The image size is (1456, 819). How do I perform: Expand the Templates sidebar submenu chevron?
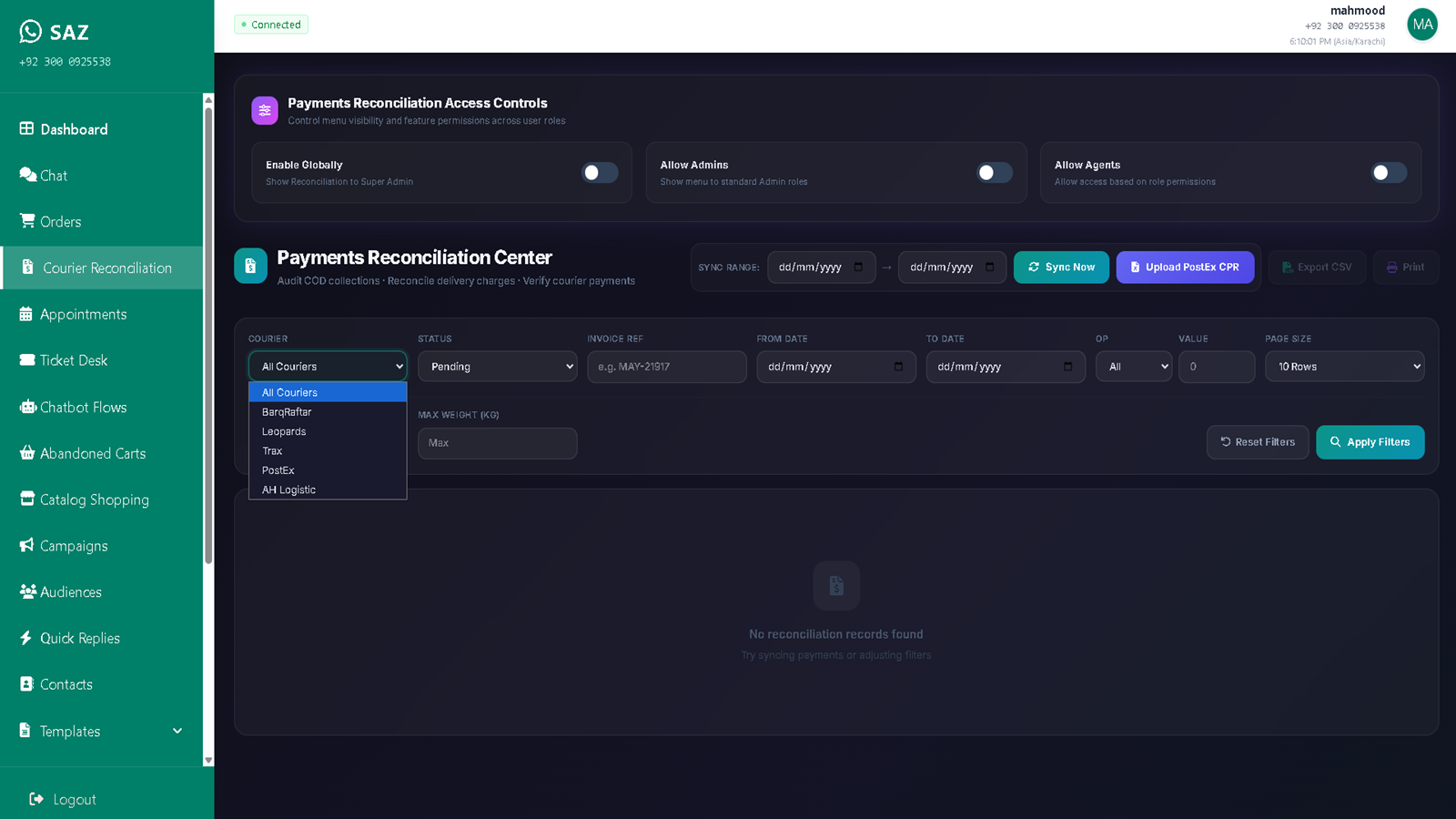point(177,731)
